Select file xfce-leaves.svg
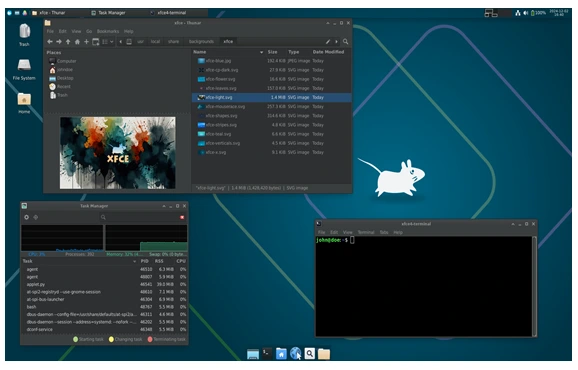This screenshot has height=370, width=578. [x=271, y=88]
